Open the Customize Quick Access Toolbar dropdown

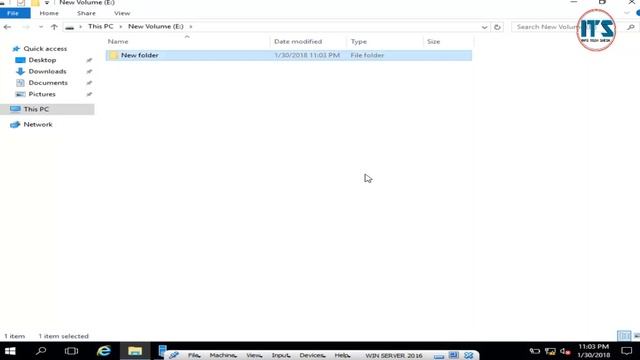tap(47, 3)
